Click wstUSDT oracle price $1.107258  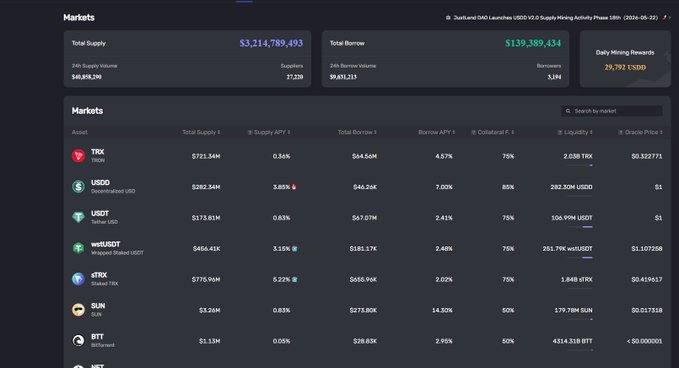tap(647, 248)
